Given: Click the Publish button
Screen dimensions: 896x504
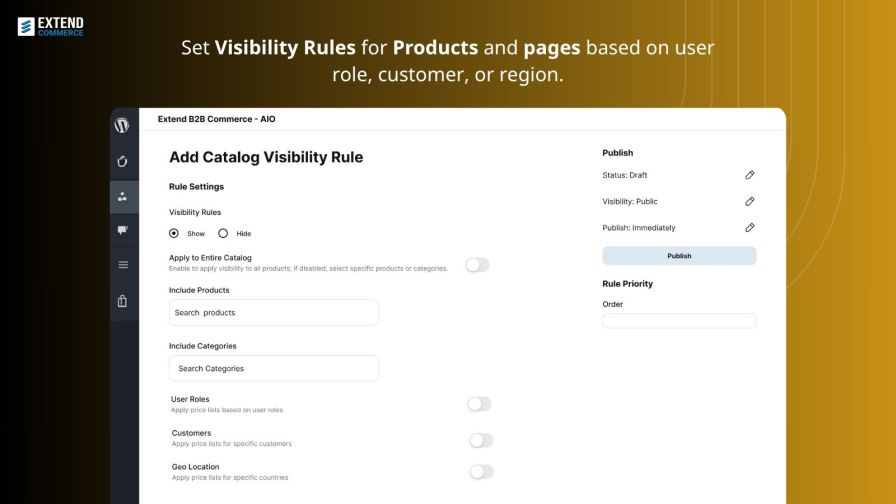Looking at the screenshot, I should coord(679,256).
